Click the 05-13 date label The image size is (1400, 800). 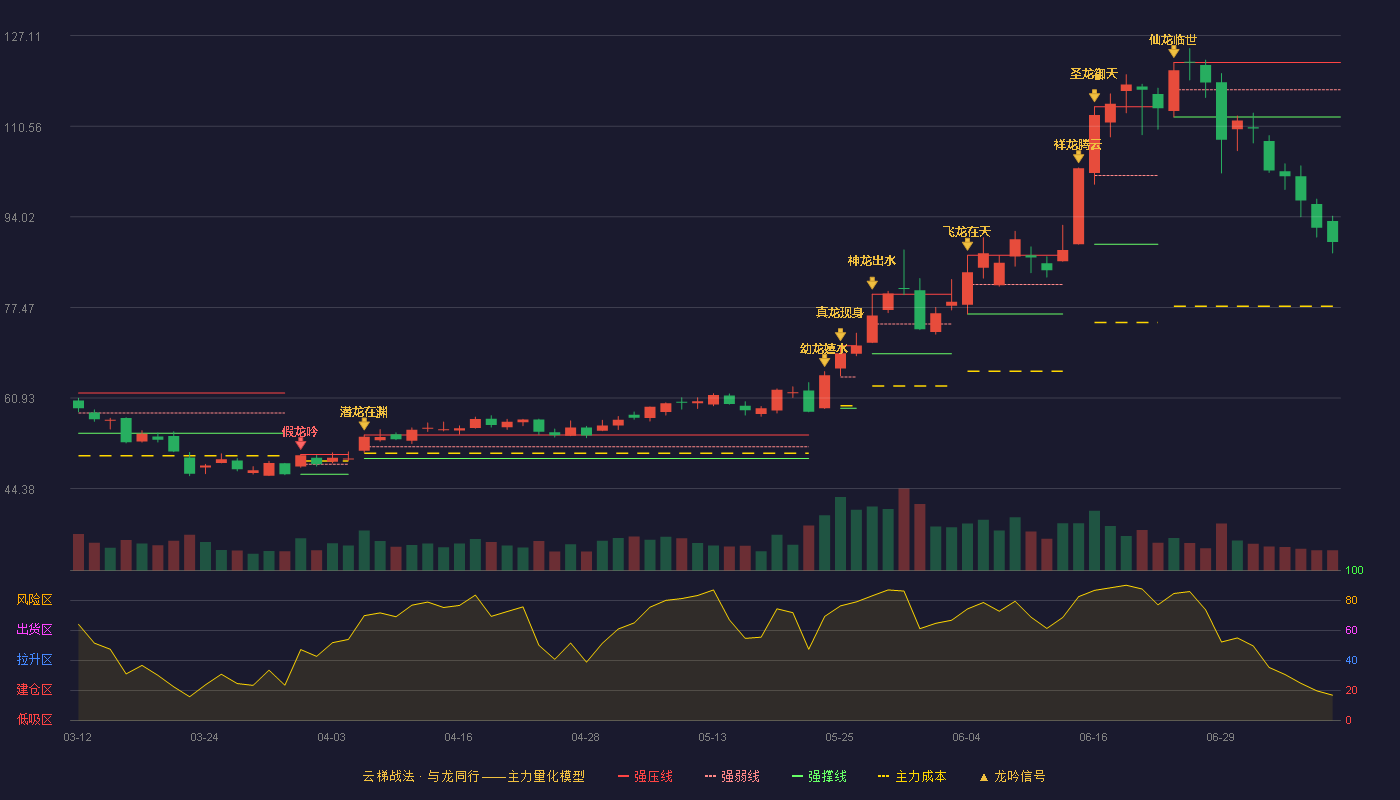(712, 737)
